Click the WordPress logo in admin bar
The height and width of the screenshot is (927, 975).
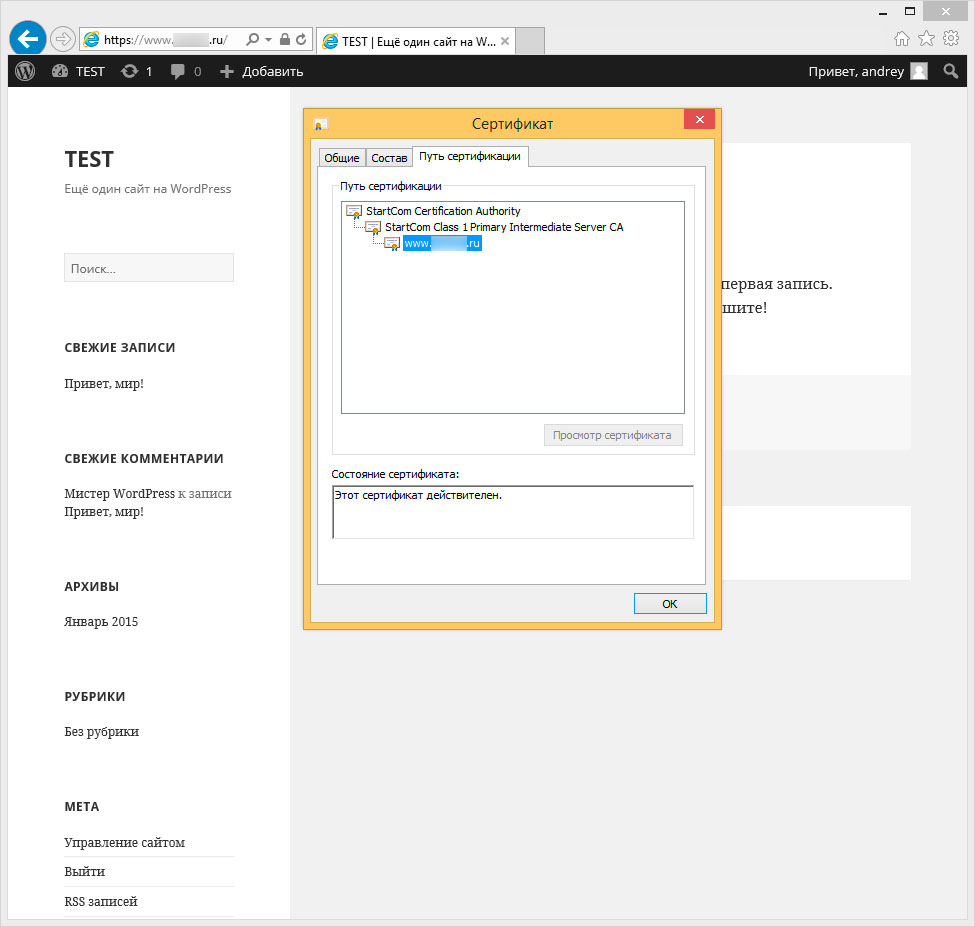tap(25, 71)
